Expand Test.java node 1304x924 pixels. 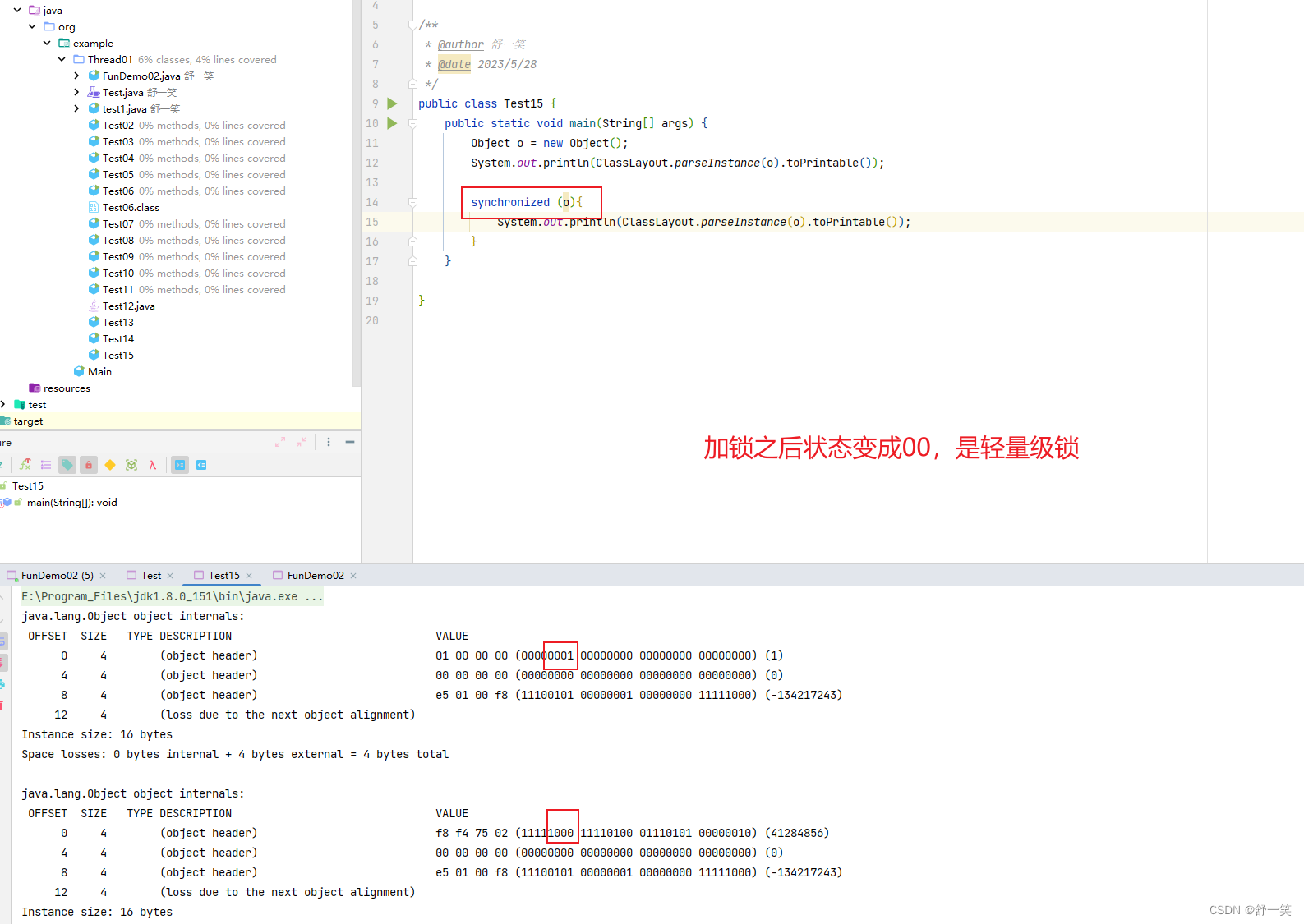coord(76,92)
